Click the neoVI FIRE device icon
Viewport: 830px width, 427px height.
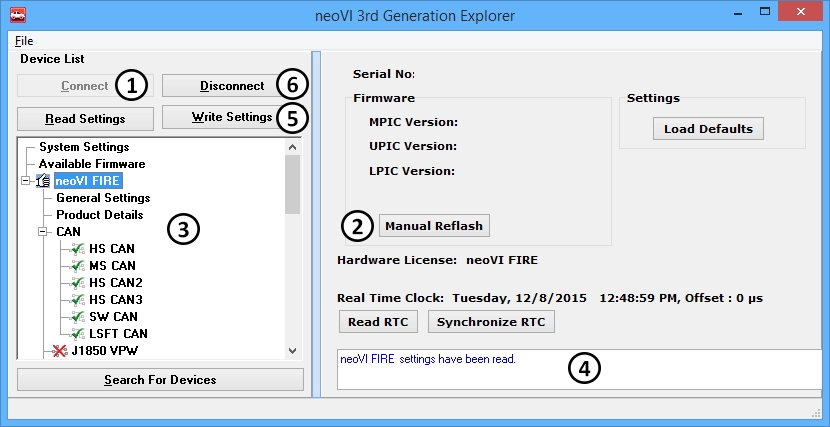[43, 181]
